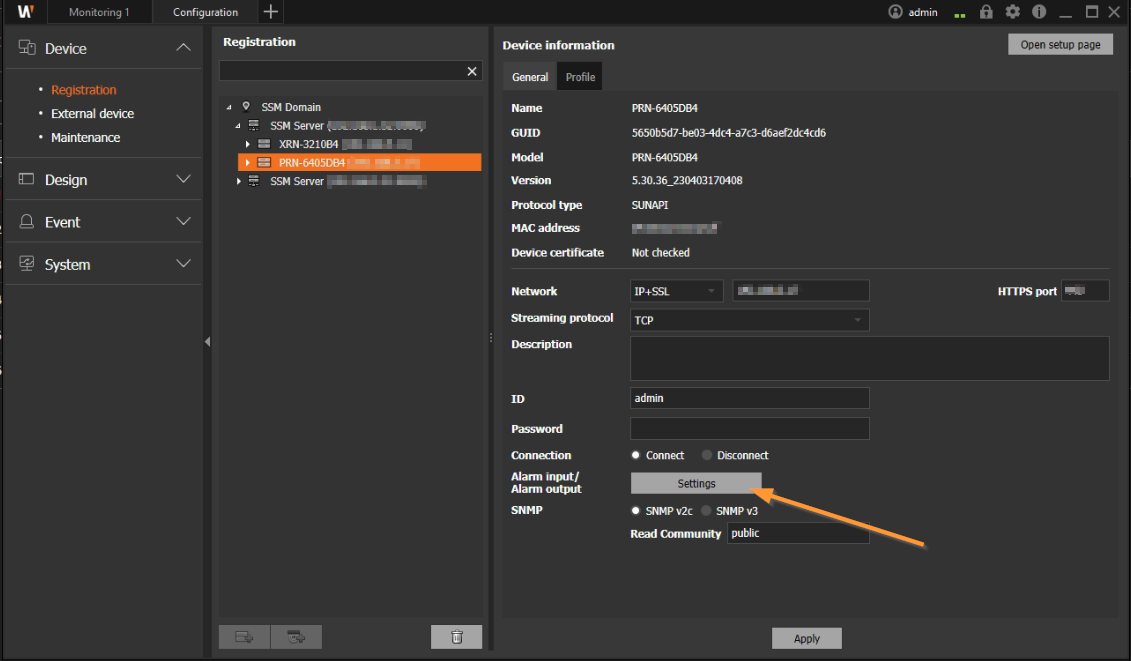Open the Network IP+SSL dropdown

[677, 291]
